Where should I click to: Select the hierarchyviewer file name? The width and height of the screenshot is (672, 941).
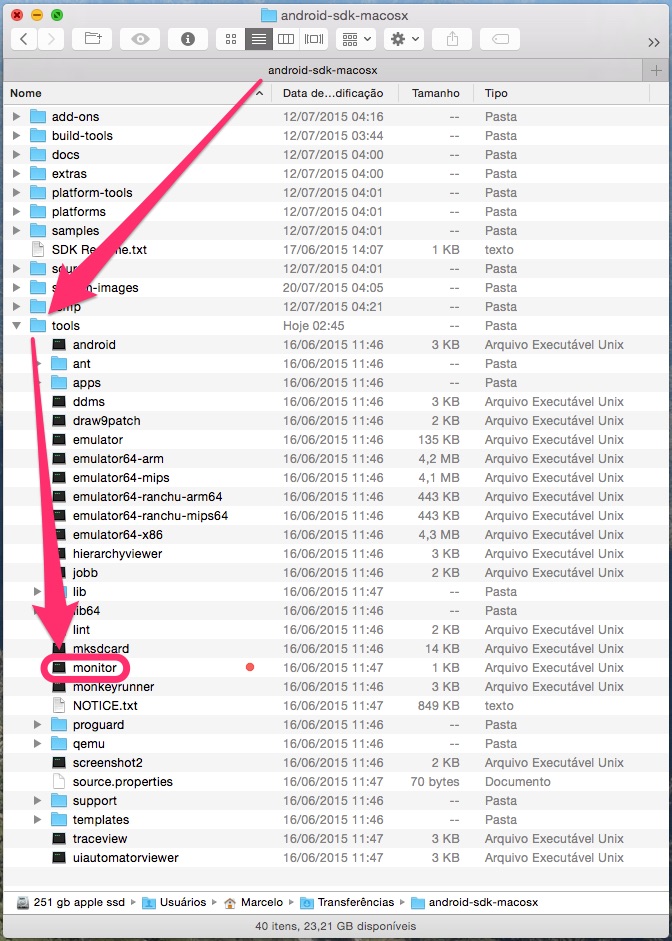pyautogui.click(x=118, y=554)
